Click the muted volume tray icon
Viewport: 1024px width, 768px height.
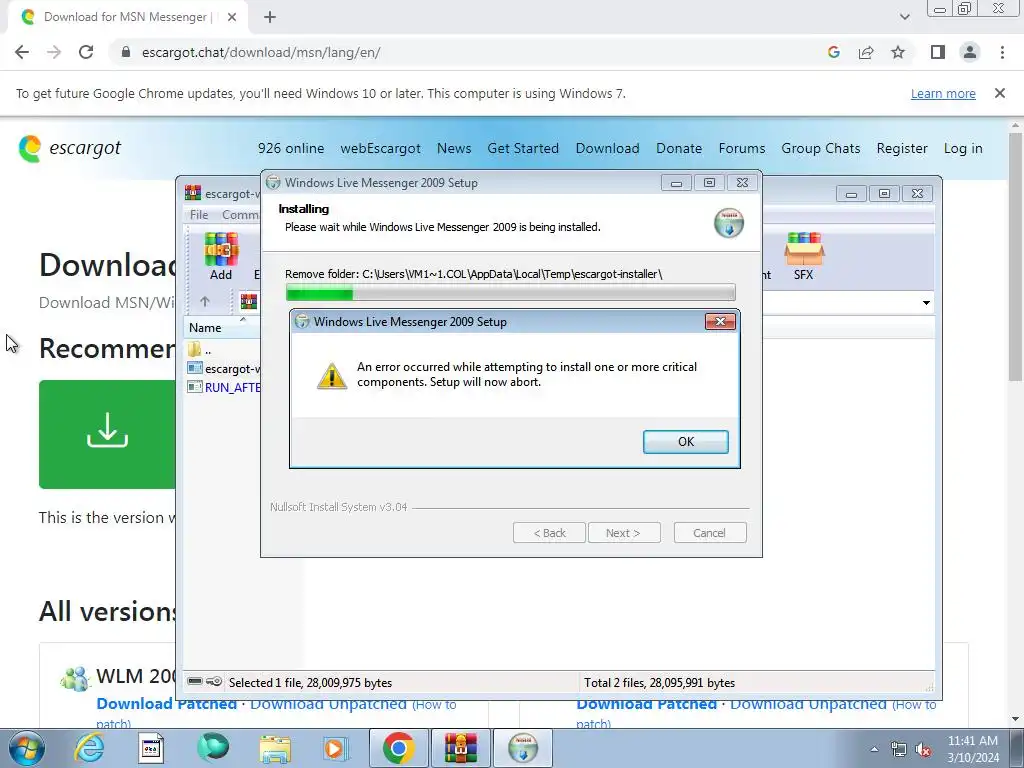[923, 749]
